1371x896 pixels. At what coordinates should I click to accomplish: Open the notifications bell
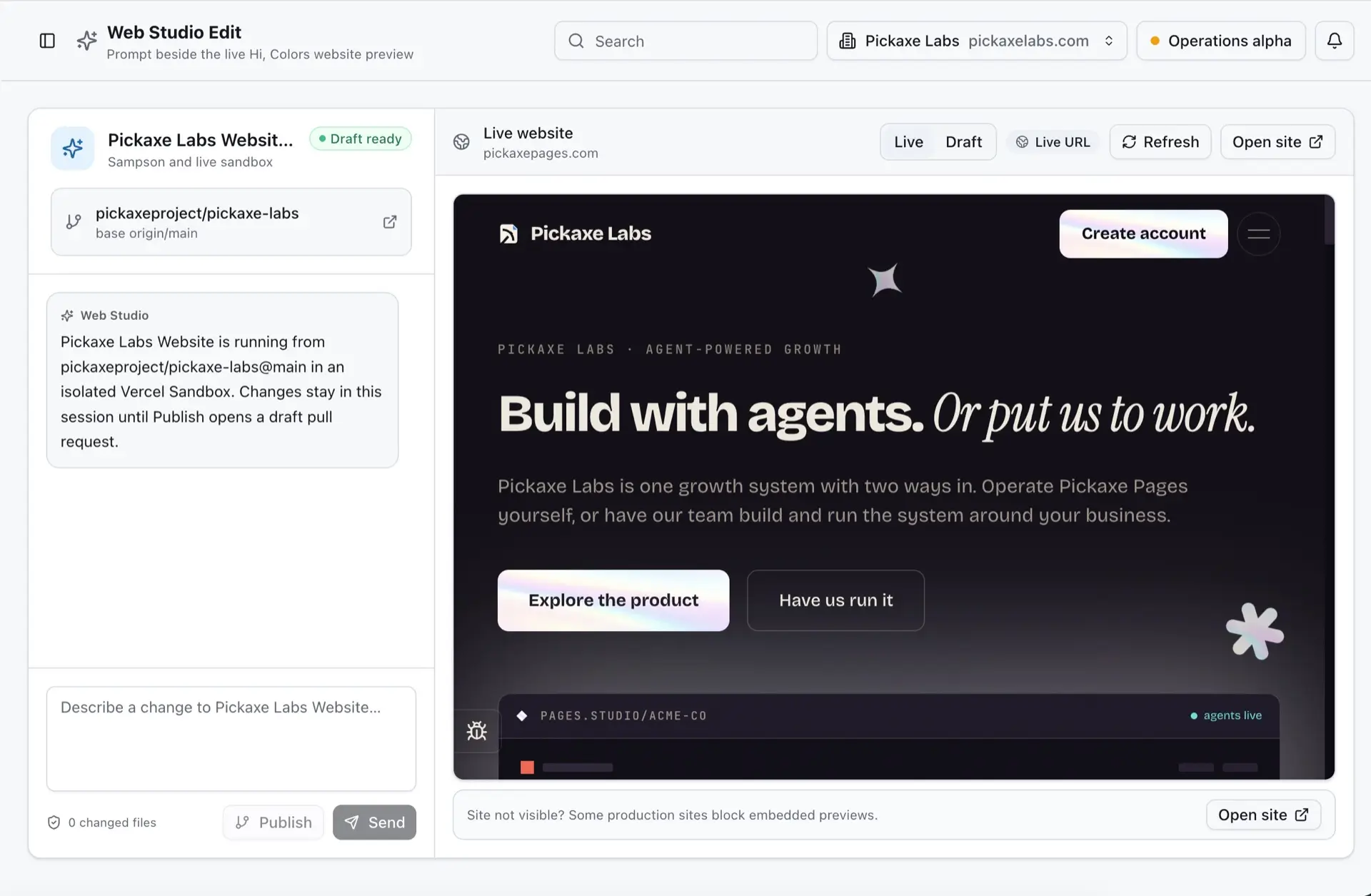point(1334,41)
